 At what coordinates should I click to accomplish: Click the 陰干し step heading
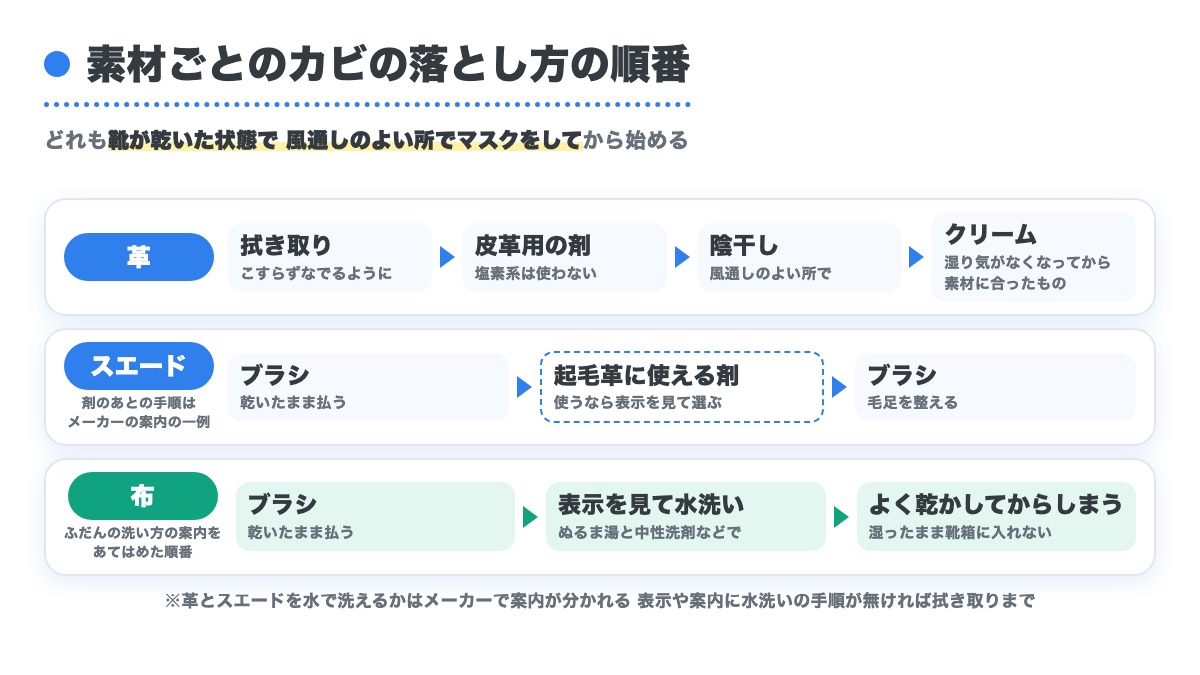tap(744, 245)
